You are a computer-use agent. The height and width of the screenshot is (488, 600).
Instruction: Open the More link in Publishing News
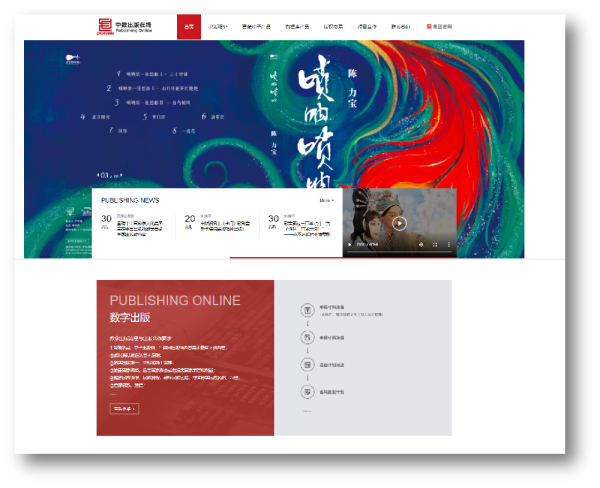click(x=326, y=201)
